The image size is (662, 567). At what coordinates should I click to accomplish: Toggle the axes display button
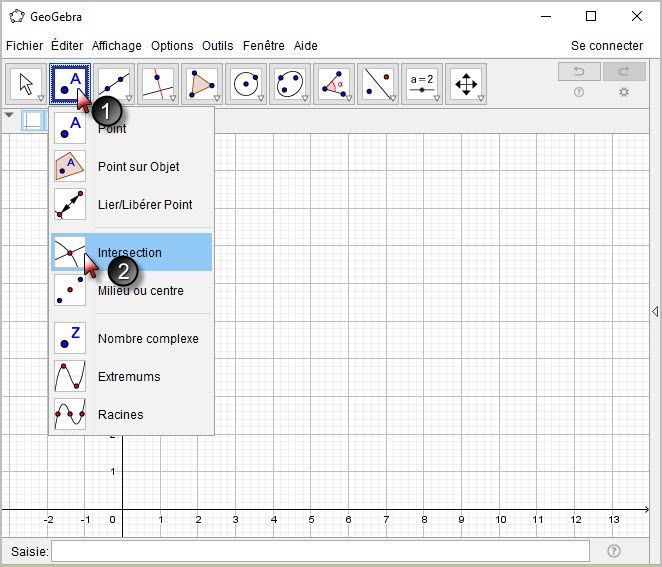[x=33, y=121]
